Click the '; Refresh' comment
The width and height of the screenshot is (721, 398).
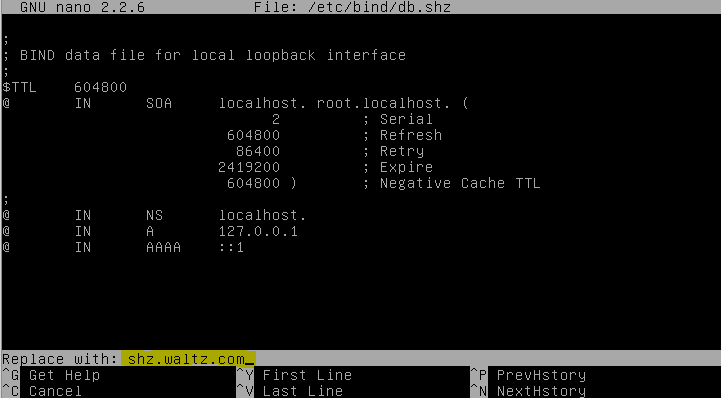point(402,136)
